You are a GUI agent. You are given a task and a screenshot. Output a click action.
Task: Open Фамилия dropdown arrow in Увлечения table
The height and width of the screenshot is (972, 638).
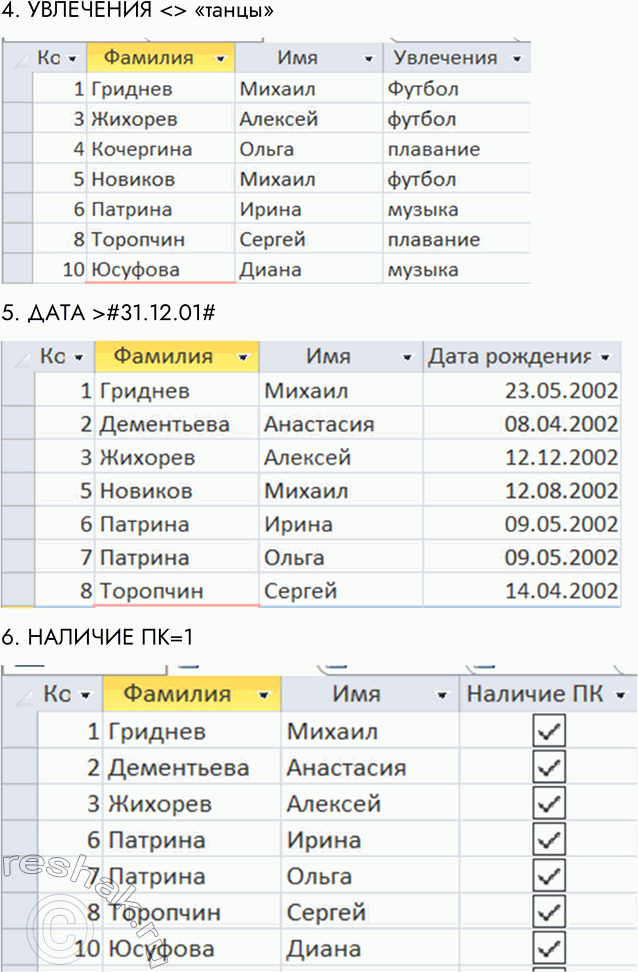[x=220, y=58]
